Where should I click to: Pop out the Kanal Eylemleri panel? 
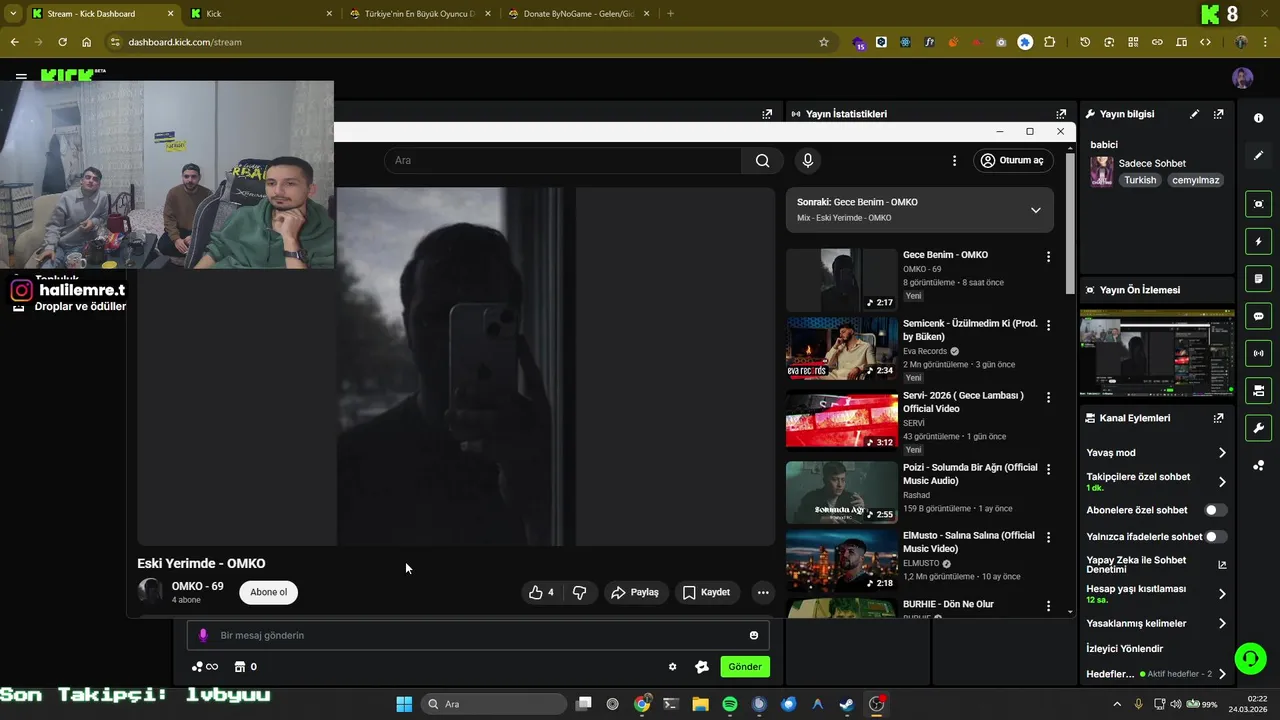coord(1218,418)
